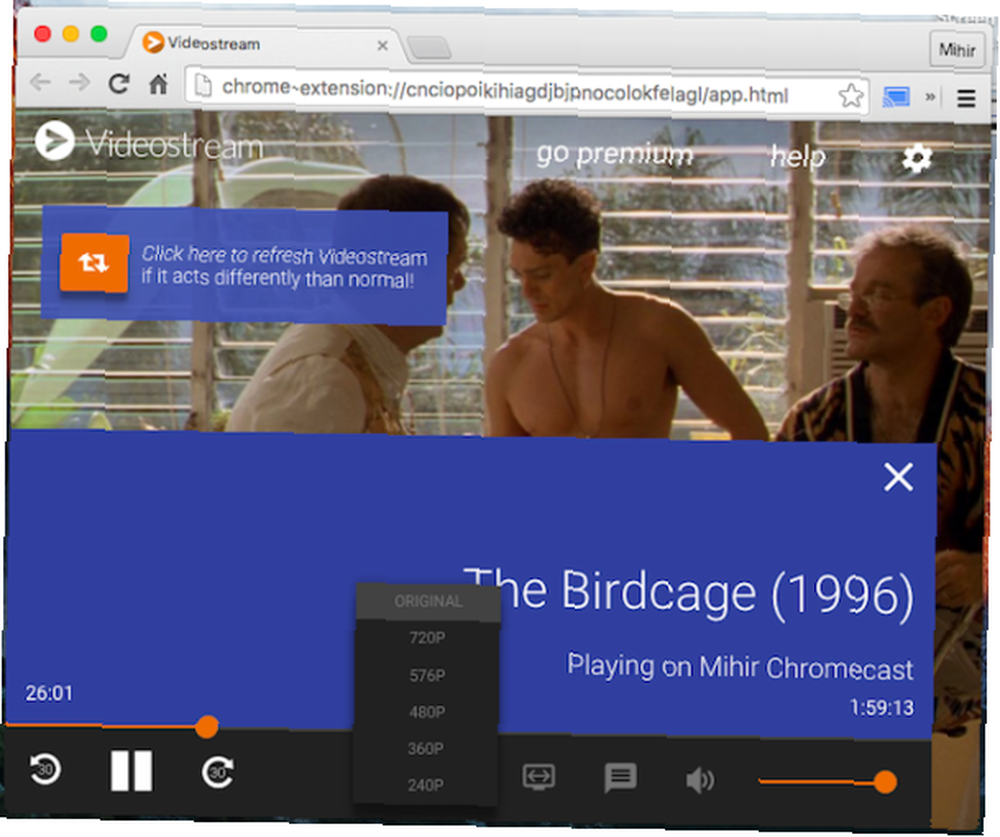This screenshot has height=837, width=1000.
Task: Click the page info document icon
Action: coord(203,85)
